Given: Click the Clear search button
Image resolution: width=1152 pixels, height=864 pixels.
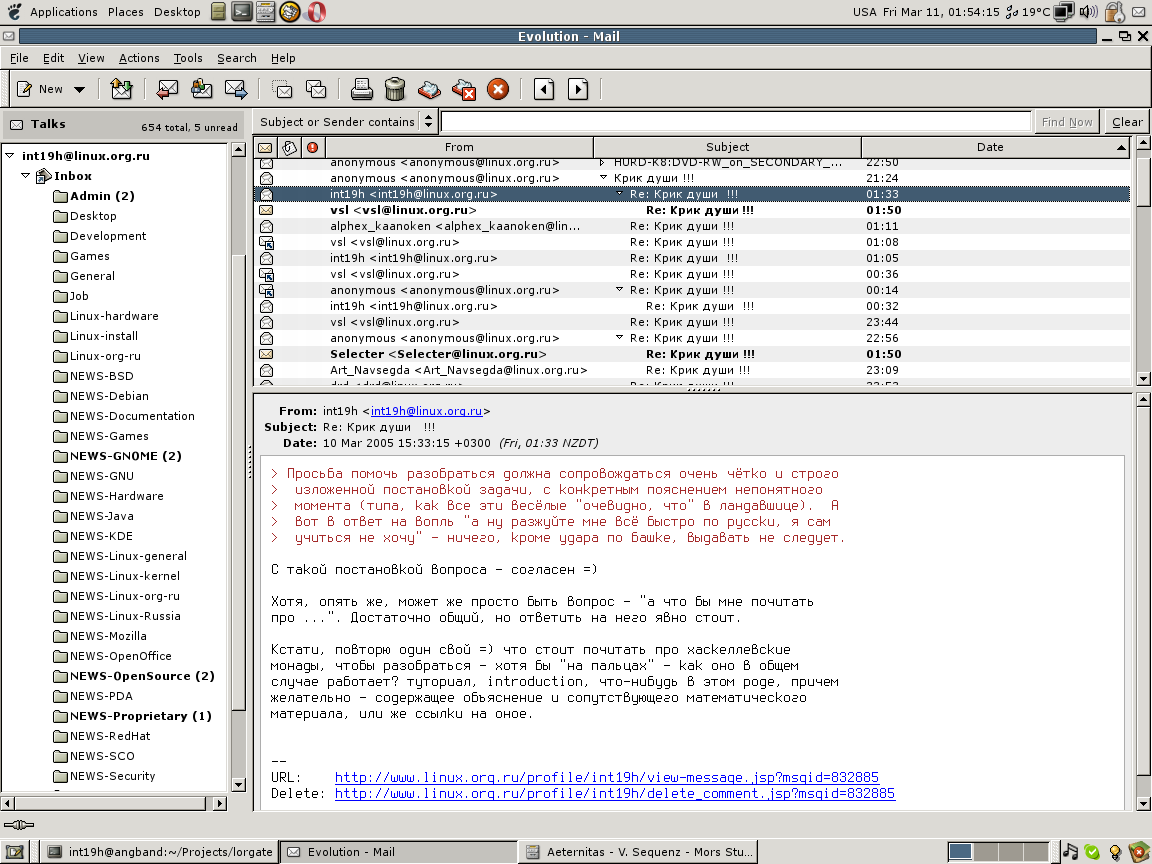Looking at the screenshot, I should point(1127,122).
